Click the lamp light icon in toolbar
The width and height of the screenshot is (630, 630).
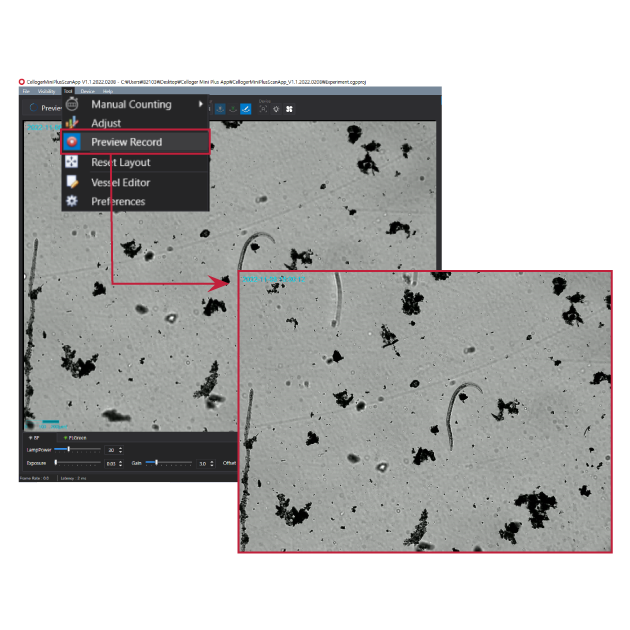pyautogui.click(x=276, y=108)
